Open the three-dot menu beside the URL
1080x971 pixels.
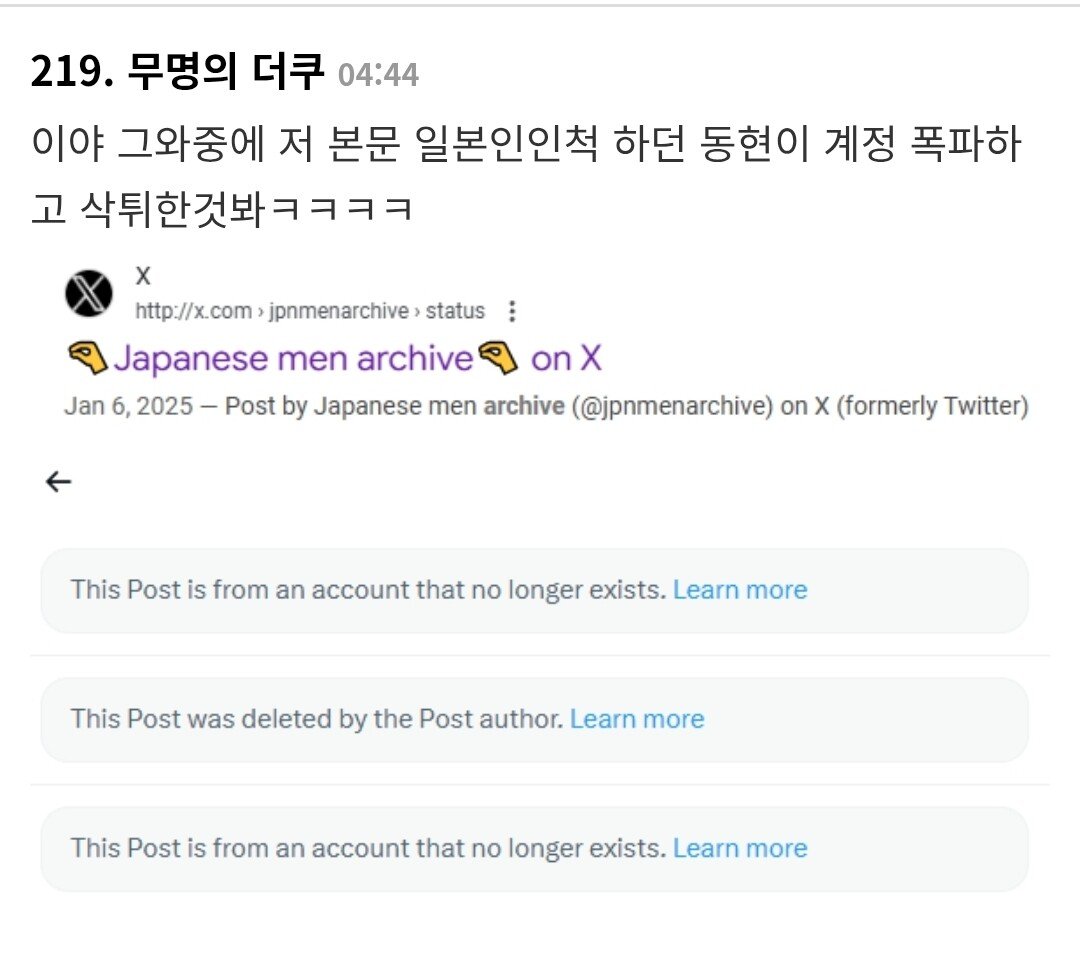512,312
